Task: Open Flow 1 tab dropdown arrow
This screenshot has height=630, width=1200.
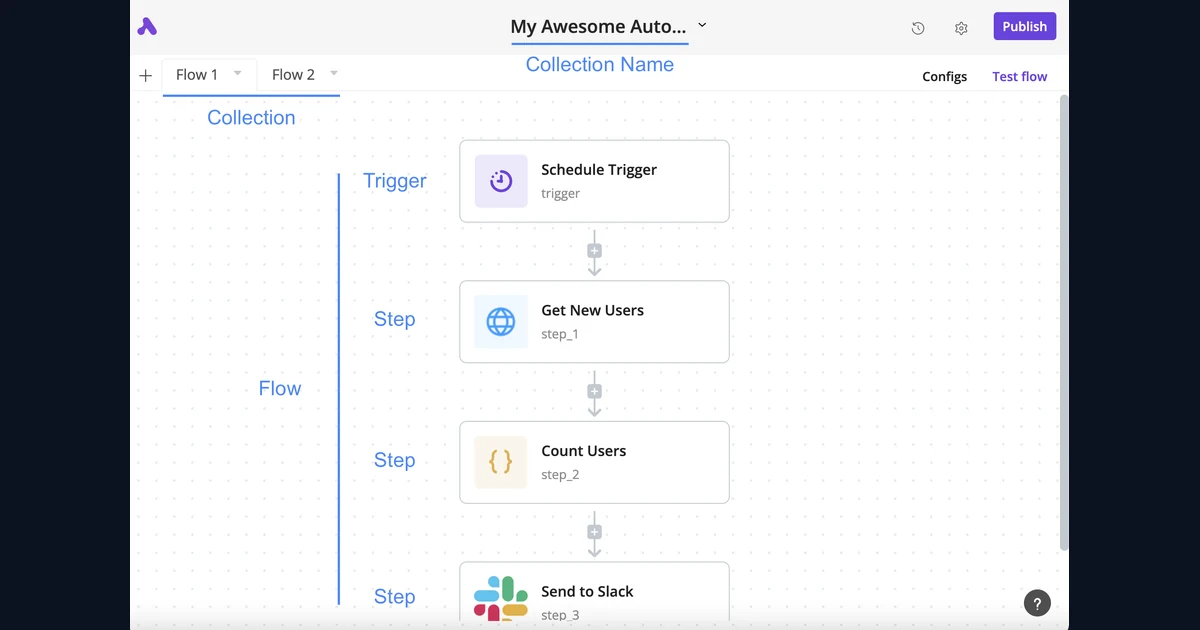Action: coord(237,74)
